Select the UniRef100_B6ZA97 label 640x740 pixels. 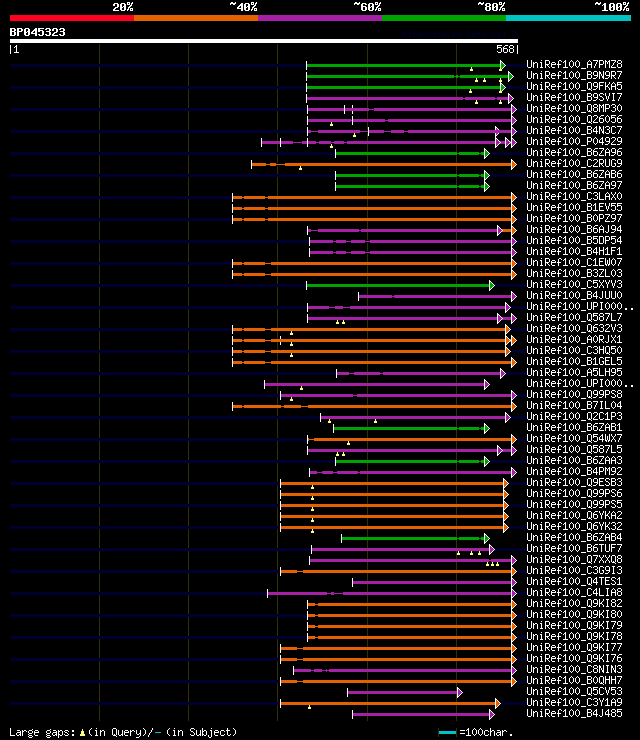click(574, 185)
